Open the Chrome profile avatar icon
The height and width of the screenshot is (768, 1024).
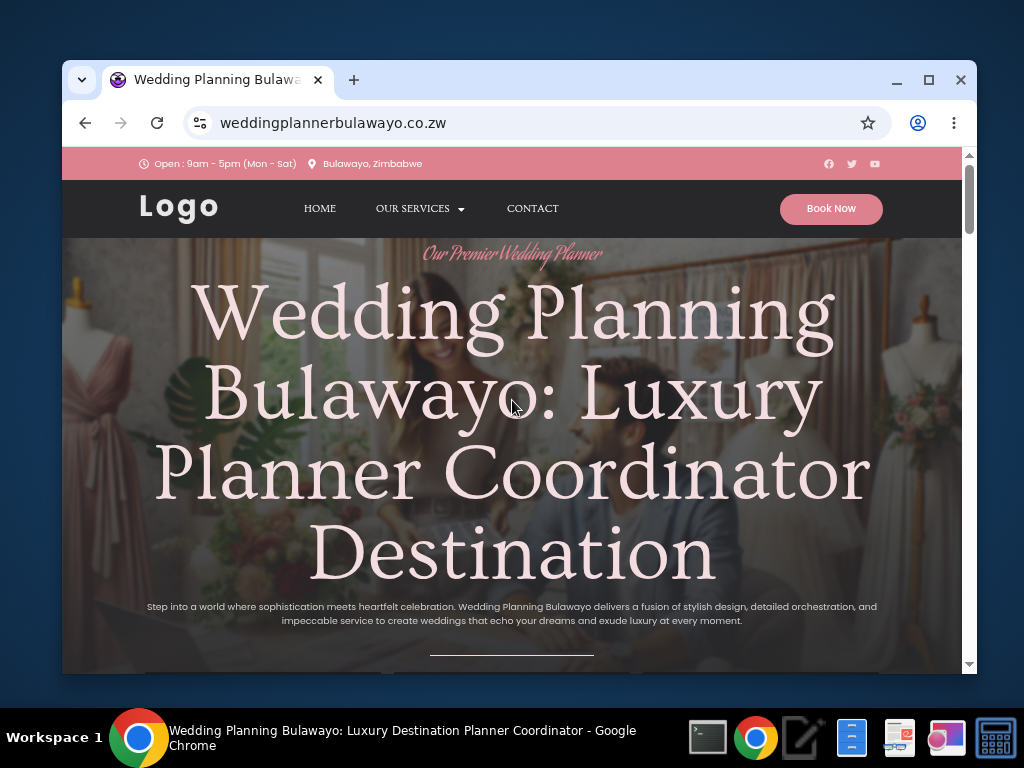[918, 123]
